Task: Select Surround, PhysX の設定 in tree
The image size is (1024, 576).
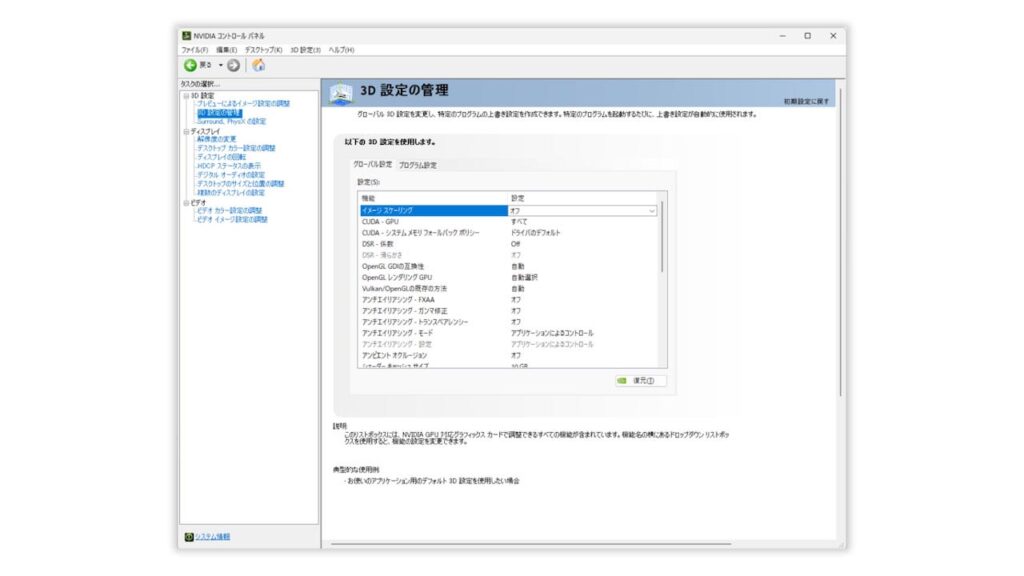Action: [231, 121]
